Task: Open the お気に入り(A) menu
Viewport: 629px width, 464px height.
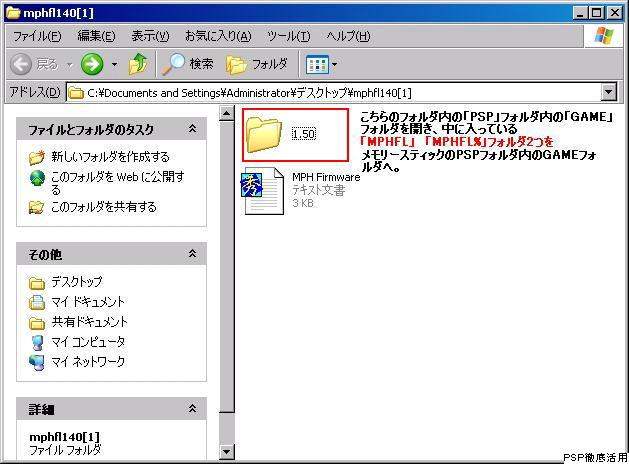Action: (218, 36)
